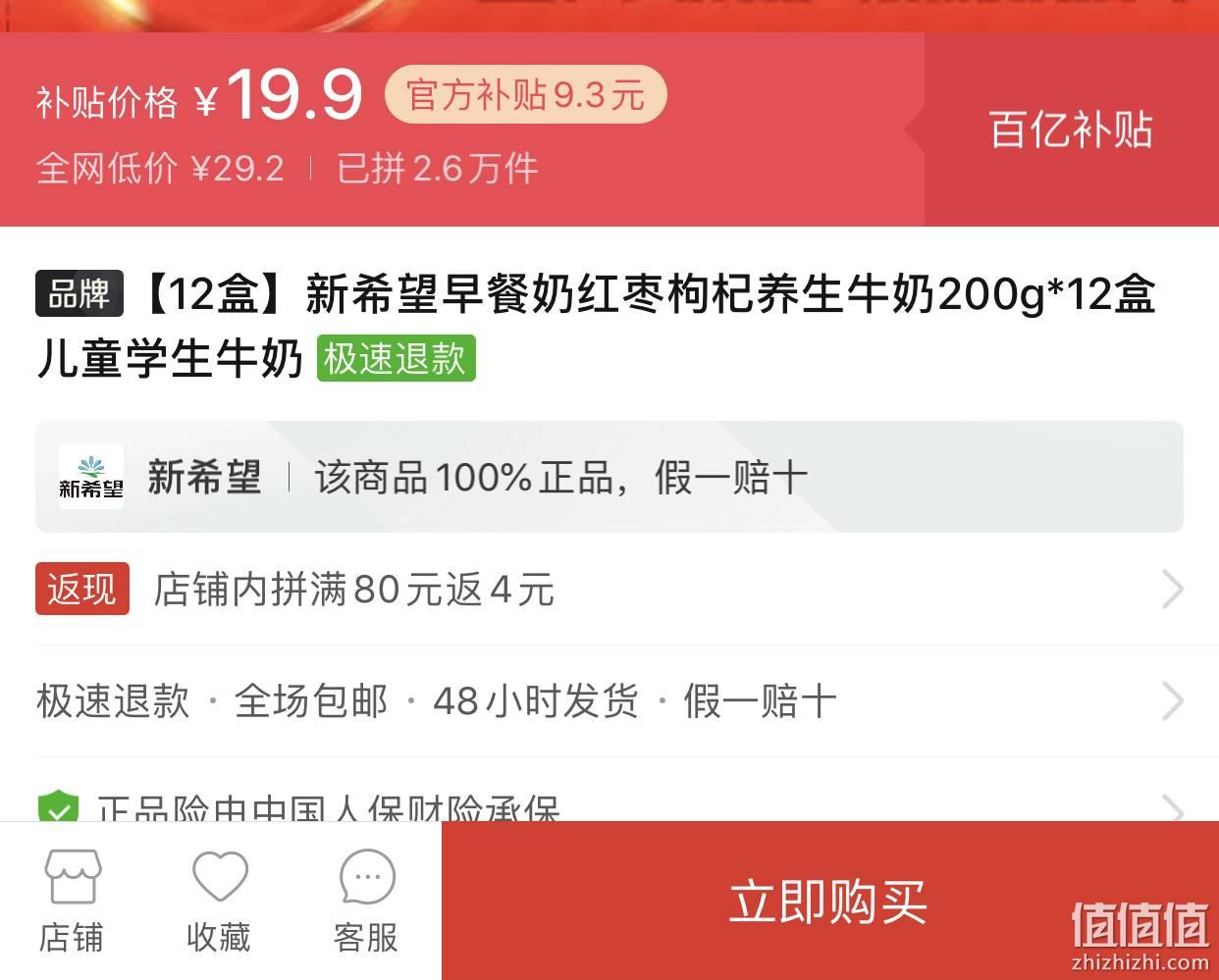The width and height of the screenshot is (1219, 980).
Task: Tap the 官方补贴9.3元 pill
Action: point(526,94)
